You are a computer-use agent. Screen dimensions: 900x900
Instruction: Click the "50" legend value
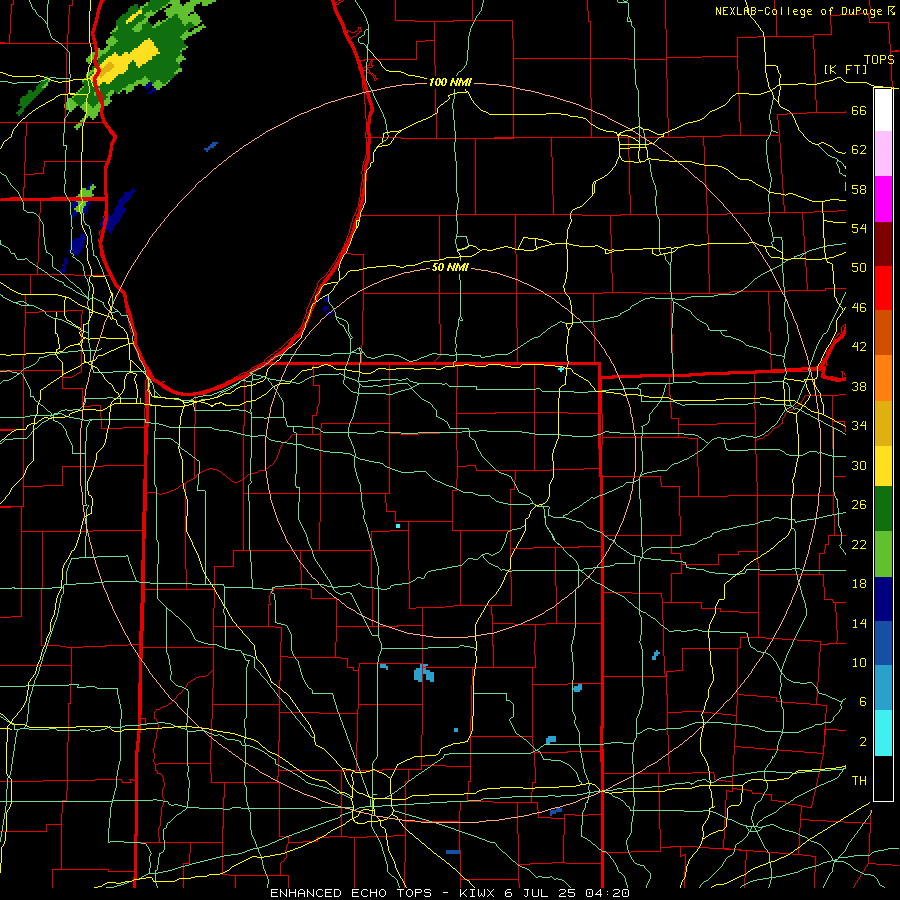859,268
